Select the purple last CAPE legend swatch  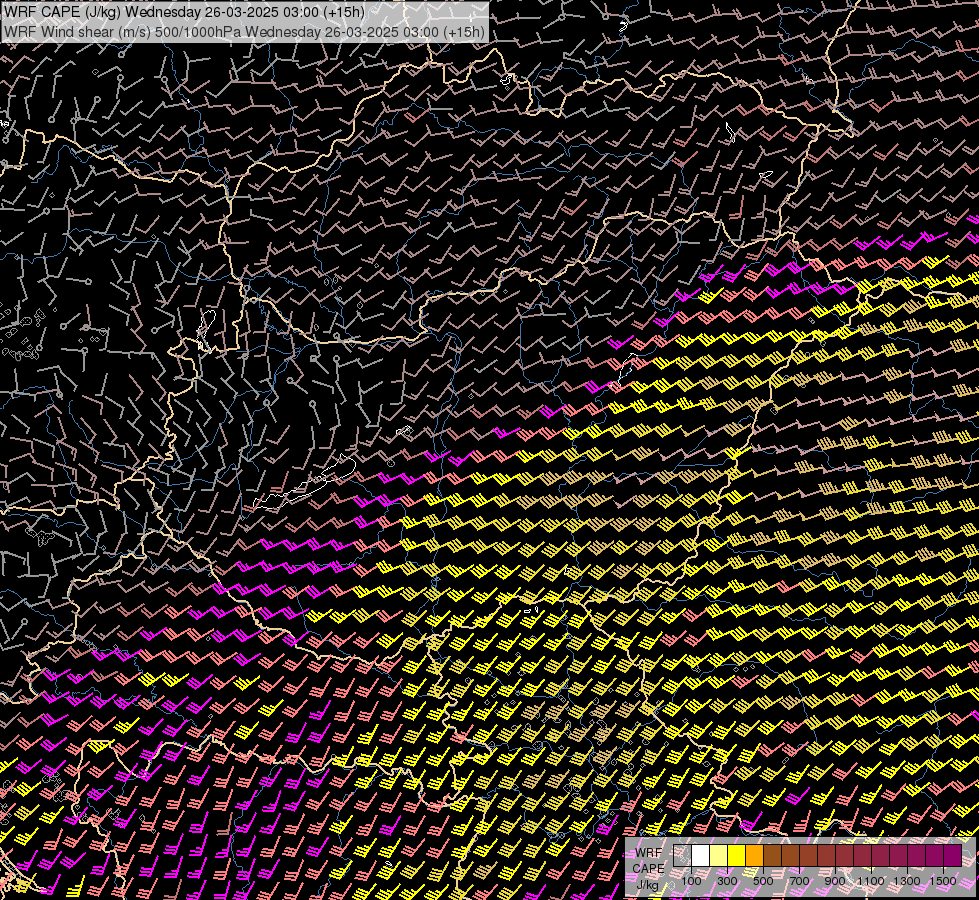point(953,855)
